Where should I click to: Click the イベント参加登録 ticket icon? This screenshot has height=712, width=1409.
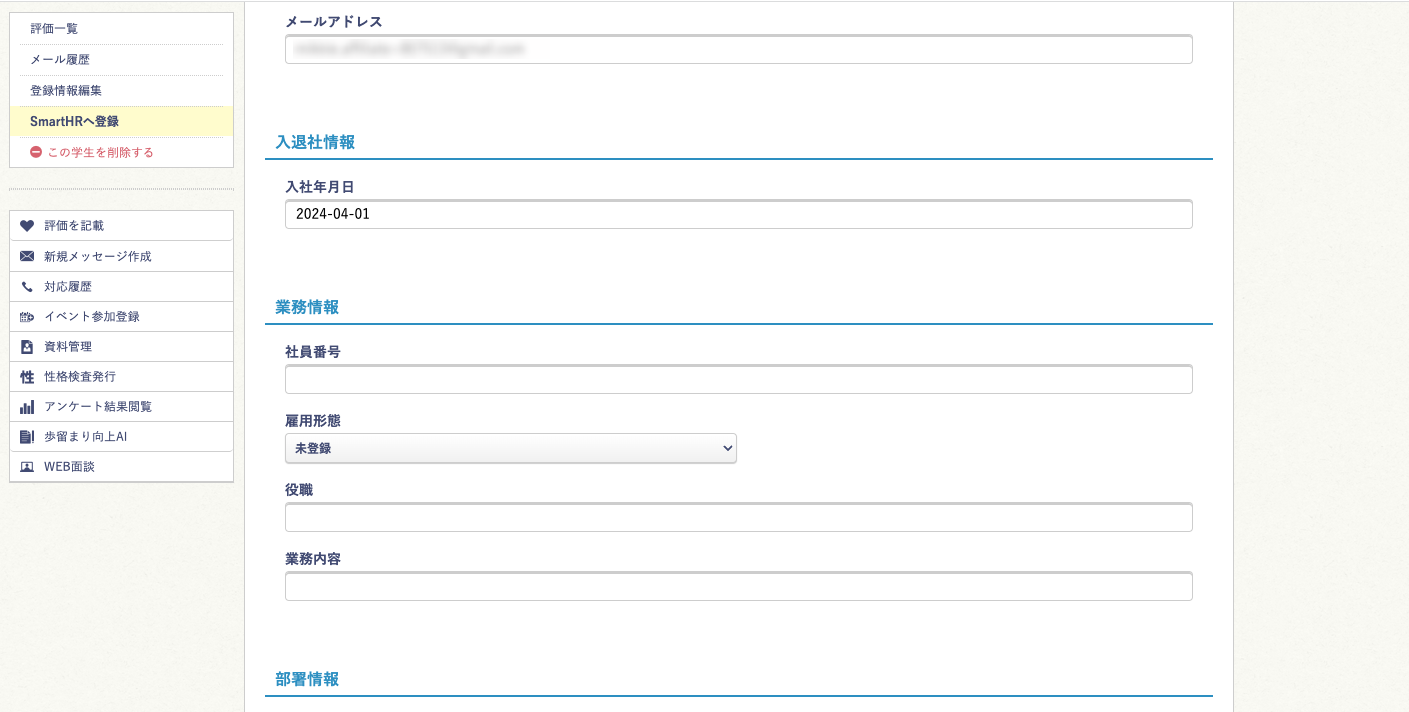click(27, 317)
